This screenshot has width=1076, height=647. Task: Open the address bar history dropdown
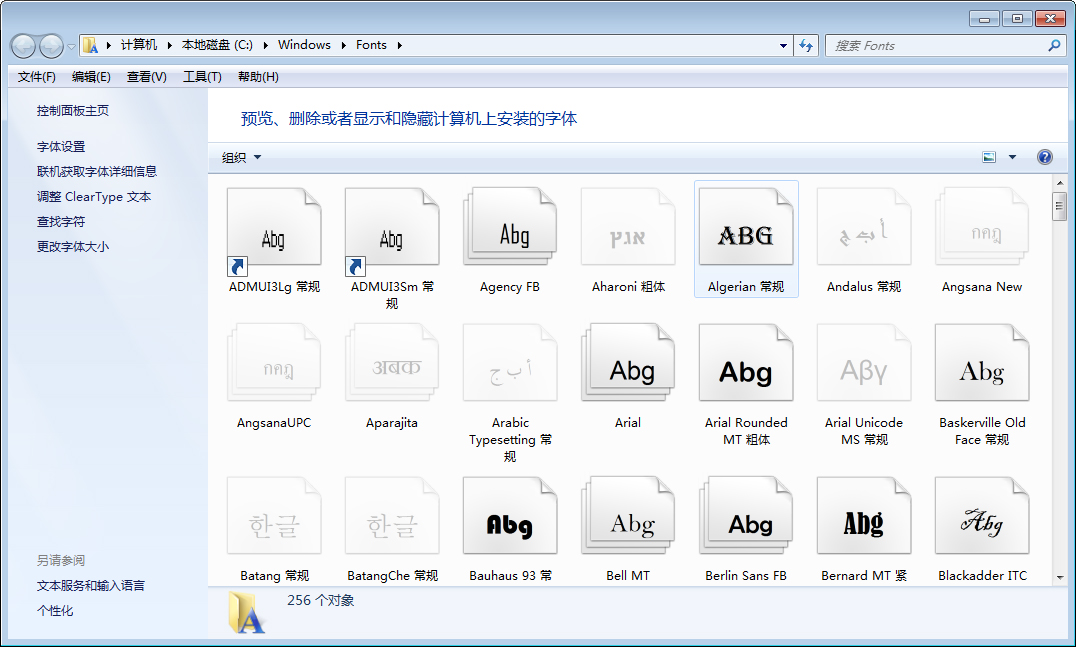(x=783, y=45)
